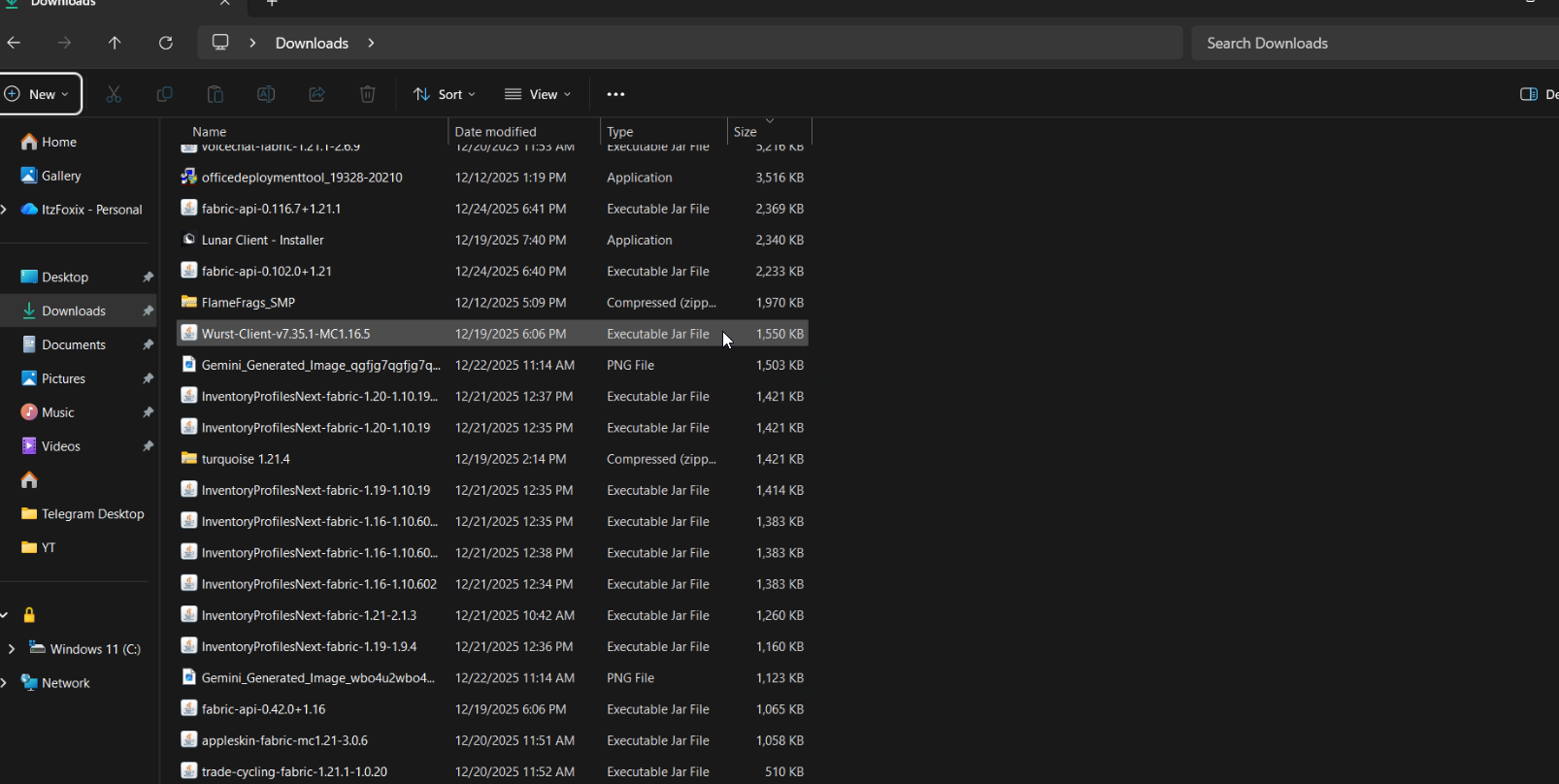Click the Cut scissors icon in toolbar

pyautogui.click(x=114, y=94)
